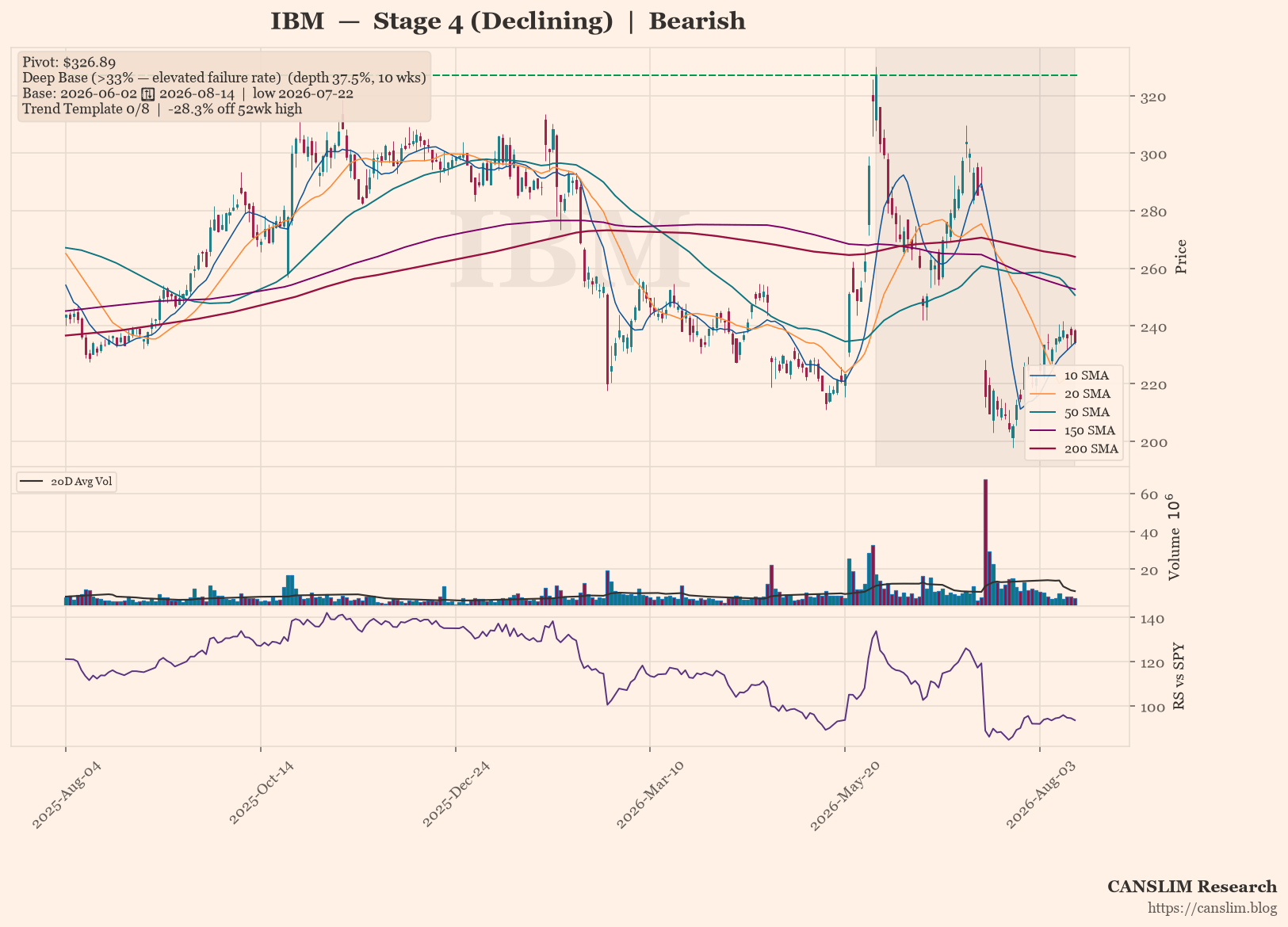Image resolution: width=1288 pixels, height=927 pixels.
Task: Click the 100 RS axis label
Action: [x=1153, y=707]
